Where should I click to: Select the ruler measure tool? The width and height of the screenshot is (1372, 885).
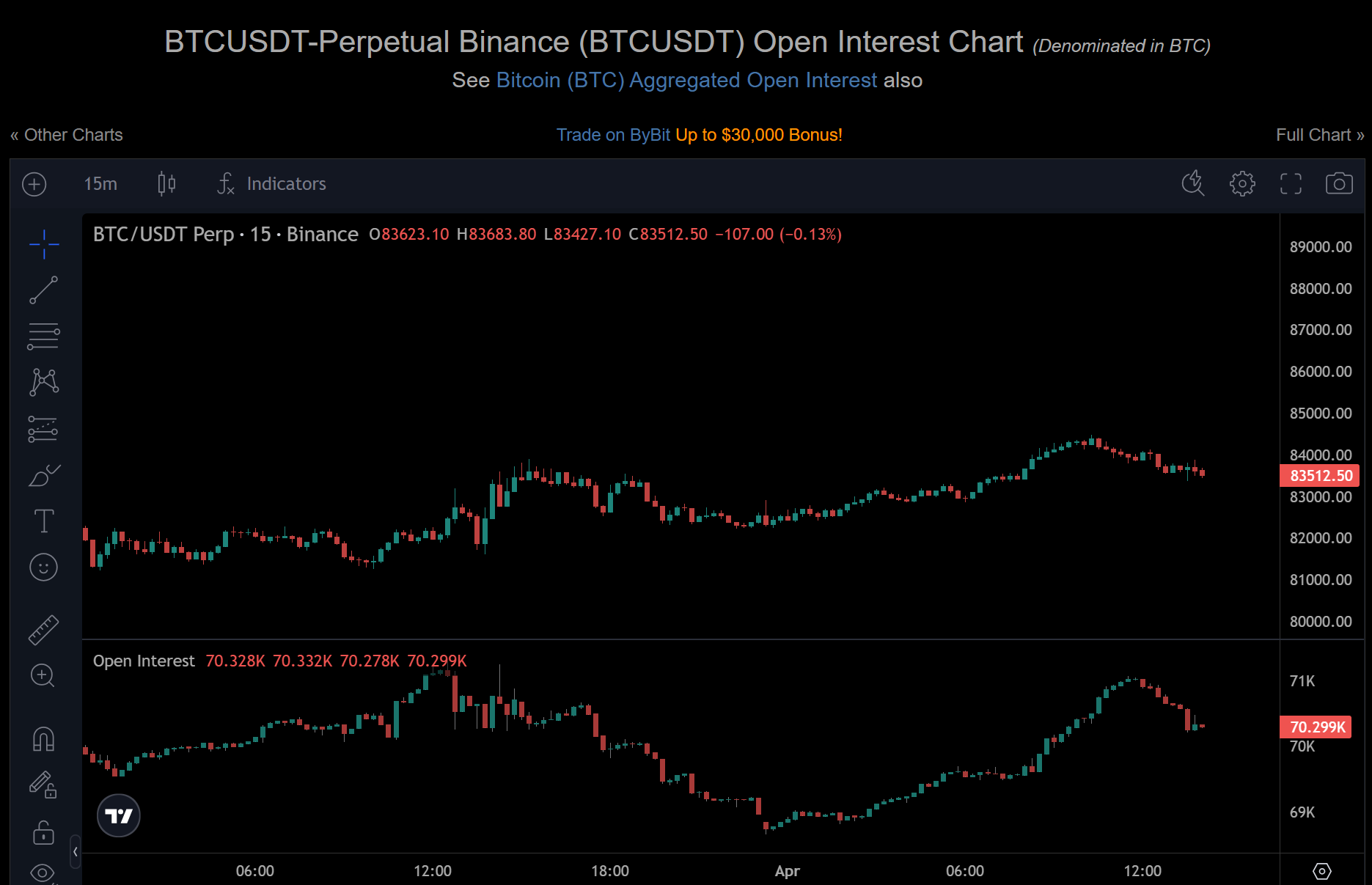click(43, 630)
